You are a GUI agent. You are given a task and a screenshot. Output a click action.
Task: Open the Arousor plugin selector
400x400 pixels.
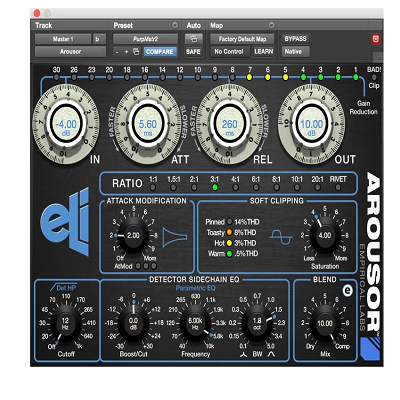tap(70, 52)
